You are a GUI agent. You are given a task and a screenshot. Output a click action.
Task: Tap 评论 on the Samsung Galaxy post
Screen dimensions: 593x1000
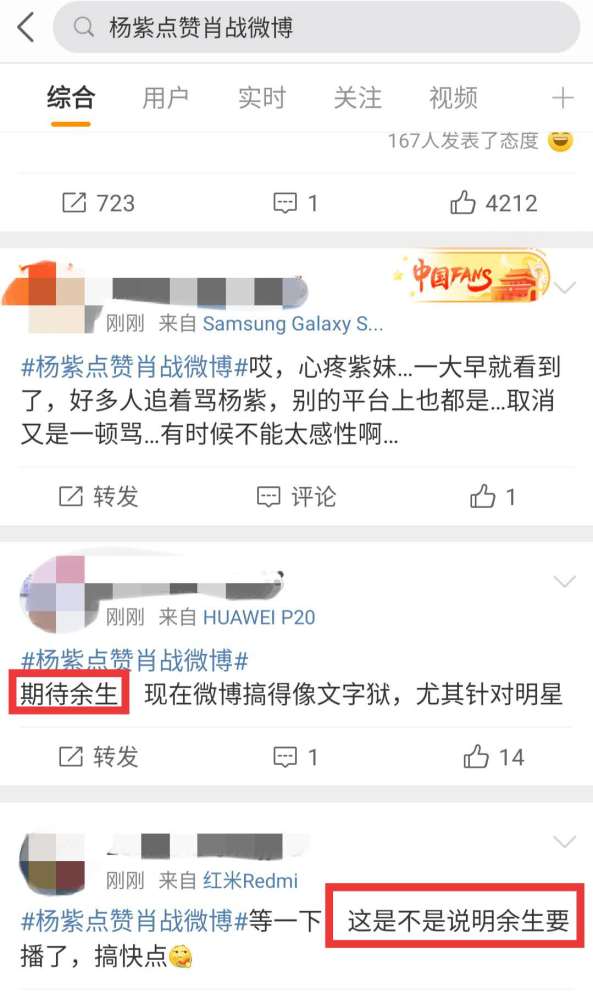pos(296,496)
